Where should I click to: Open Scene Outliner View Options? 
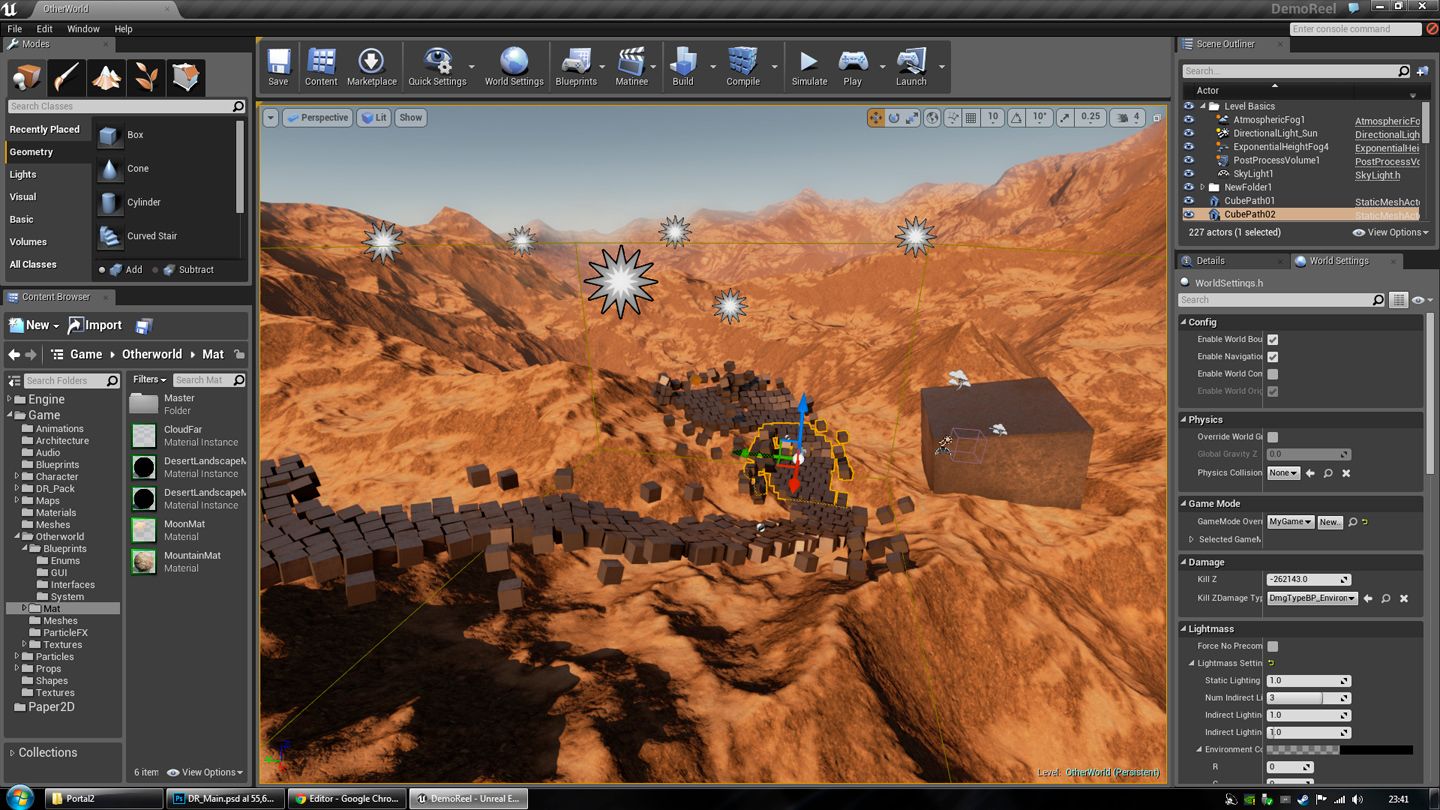pos(1391,232)
